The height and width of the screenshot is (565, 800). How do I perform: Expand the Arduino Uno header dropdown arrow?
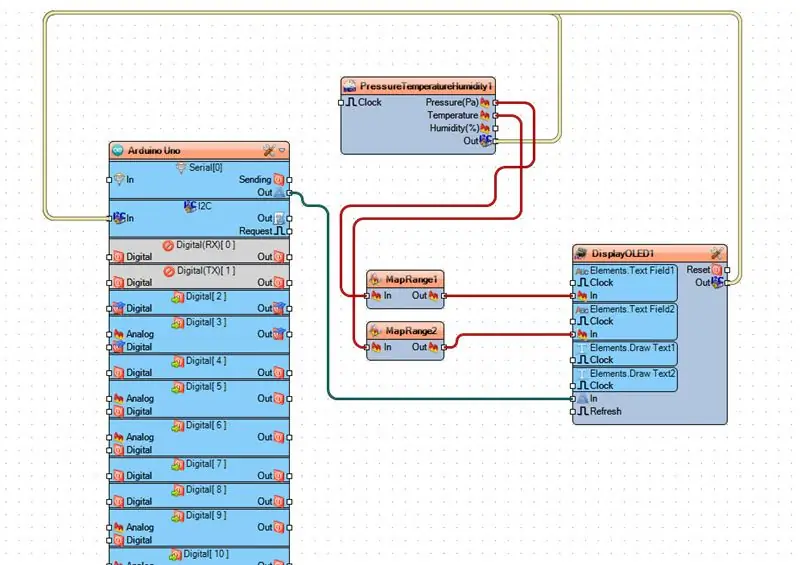[282, 151]
